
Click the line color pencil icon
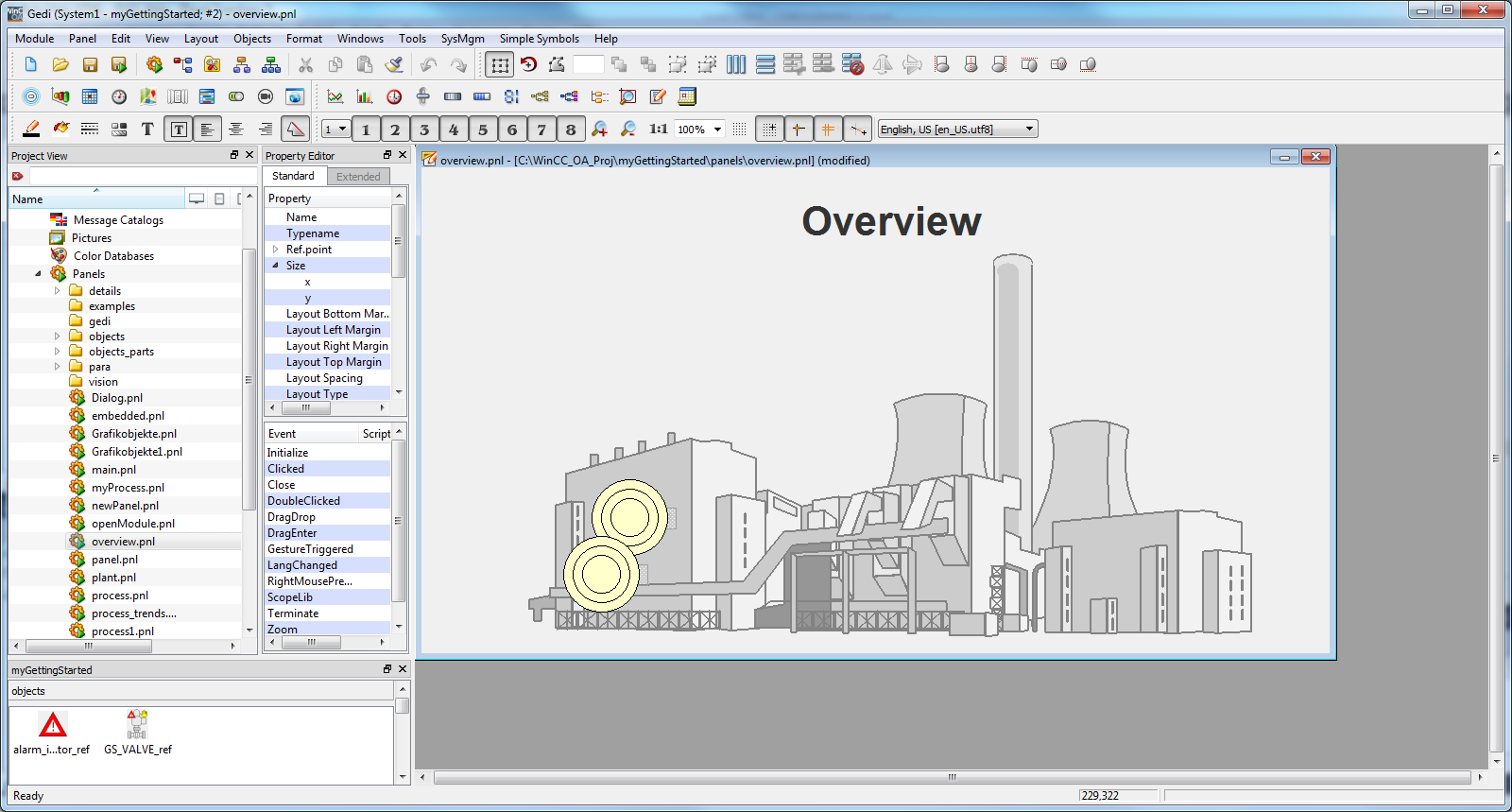[x=31, y=130]
